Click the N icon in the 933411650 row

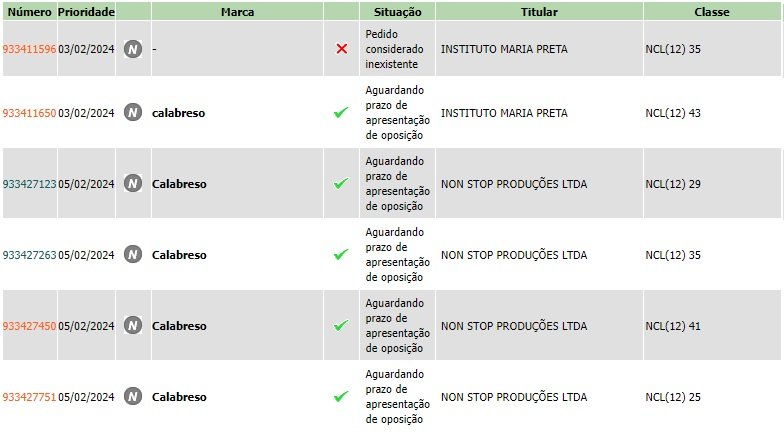coord(133,112)
